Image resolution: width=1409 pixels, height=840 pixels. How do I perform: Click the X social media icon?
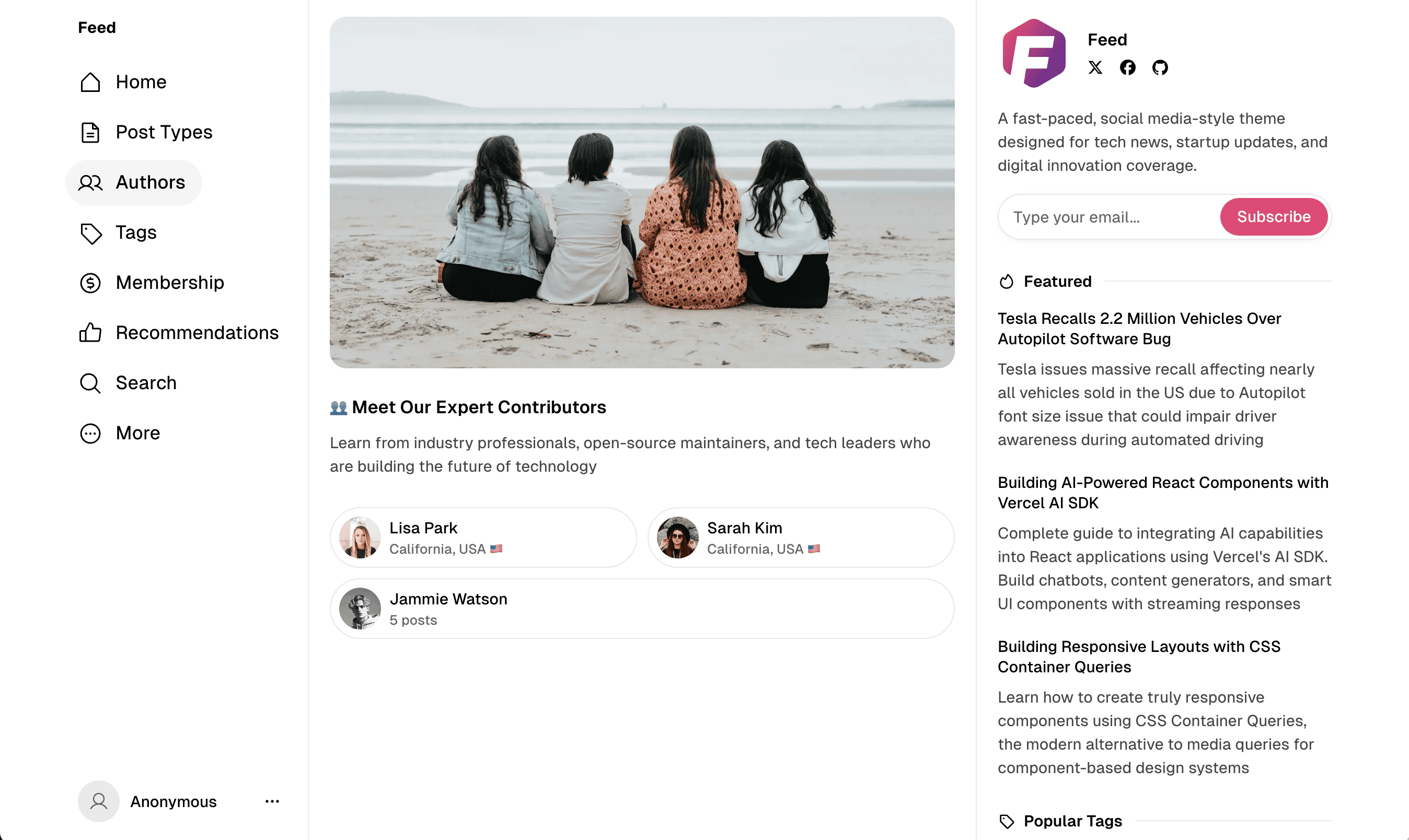point(1095,67)
